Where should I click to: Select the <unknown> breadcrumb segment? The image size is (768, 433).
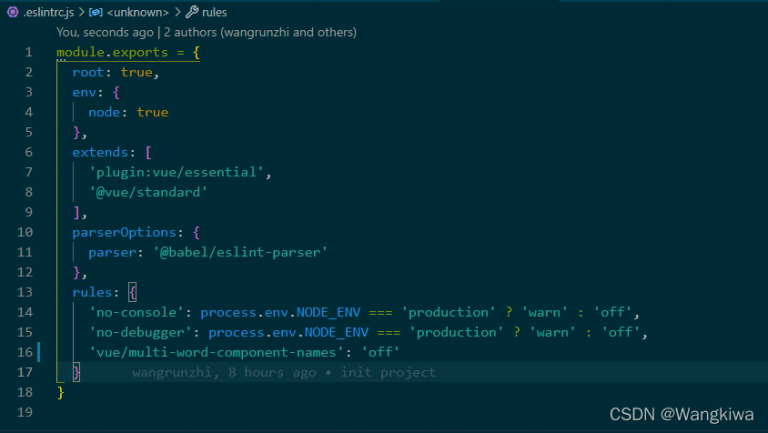tap(135, 13)
